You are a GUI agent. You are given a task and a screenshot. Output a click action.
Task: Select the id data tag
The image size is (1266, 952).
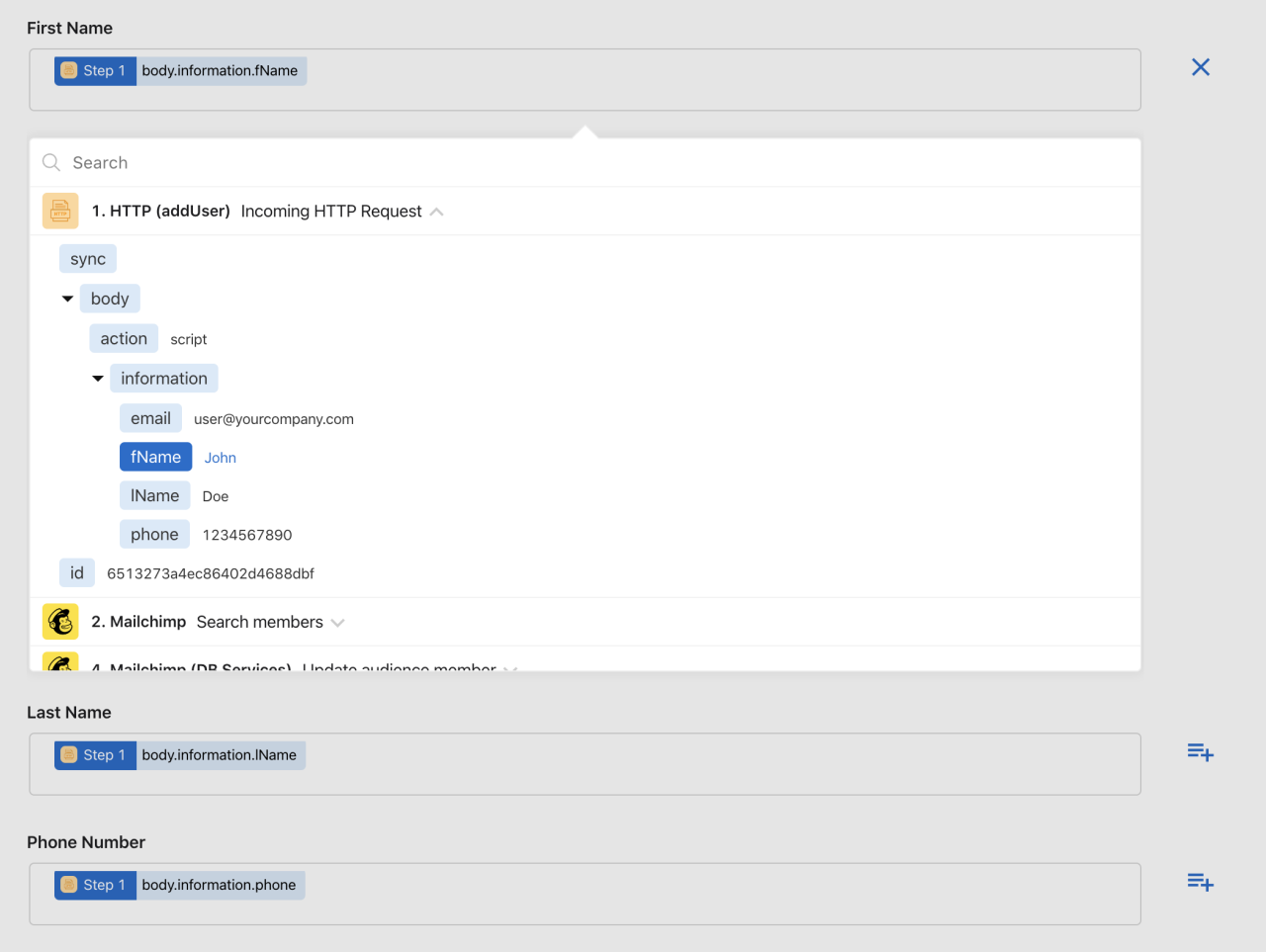[77, 572]
